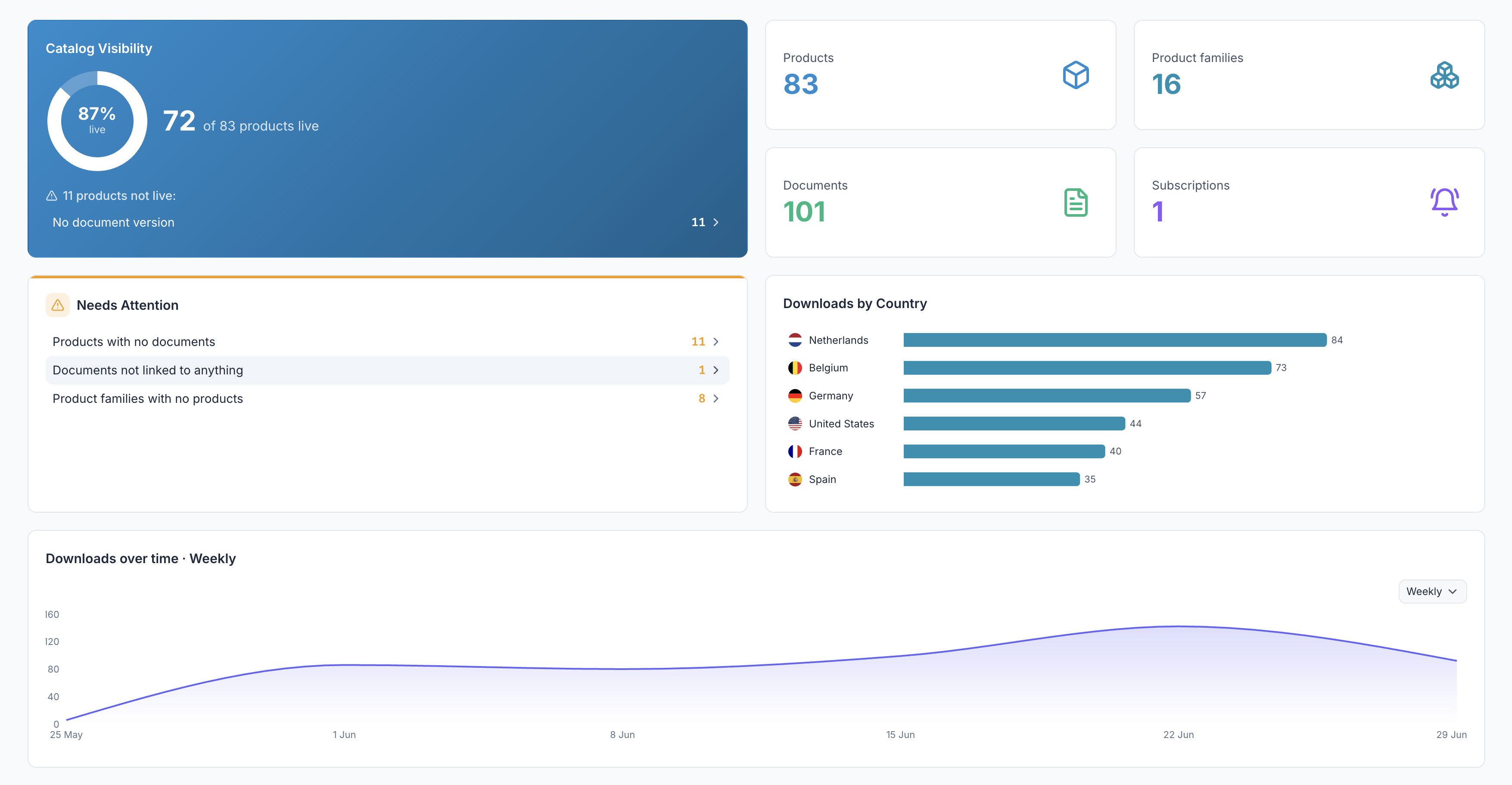
Task: Open the Product families with no products row
Action: coord(387,399)
